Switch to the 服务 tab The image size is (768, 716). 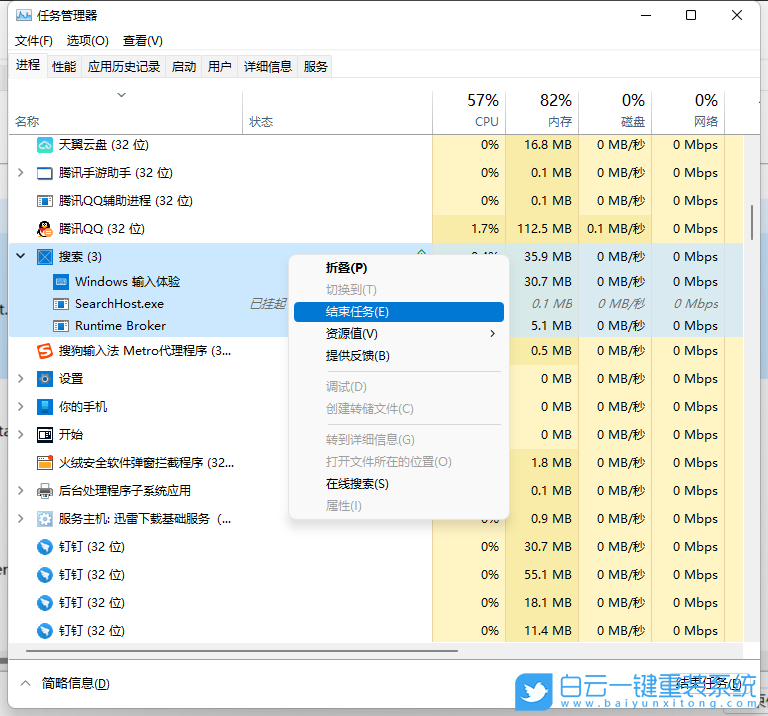pyautogui.click(x=315, y=66)
